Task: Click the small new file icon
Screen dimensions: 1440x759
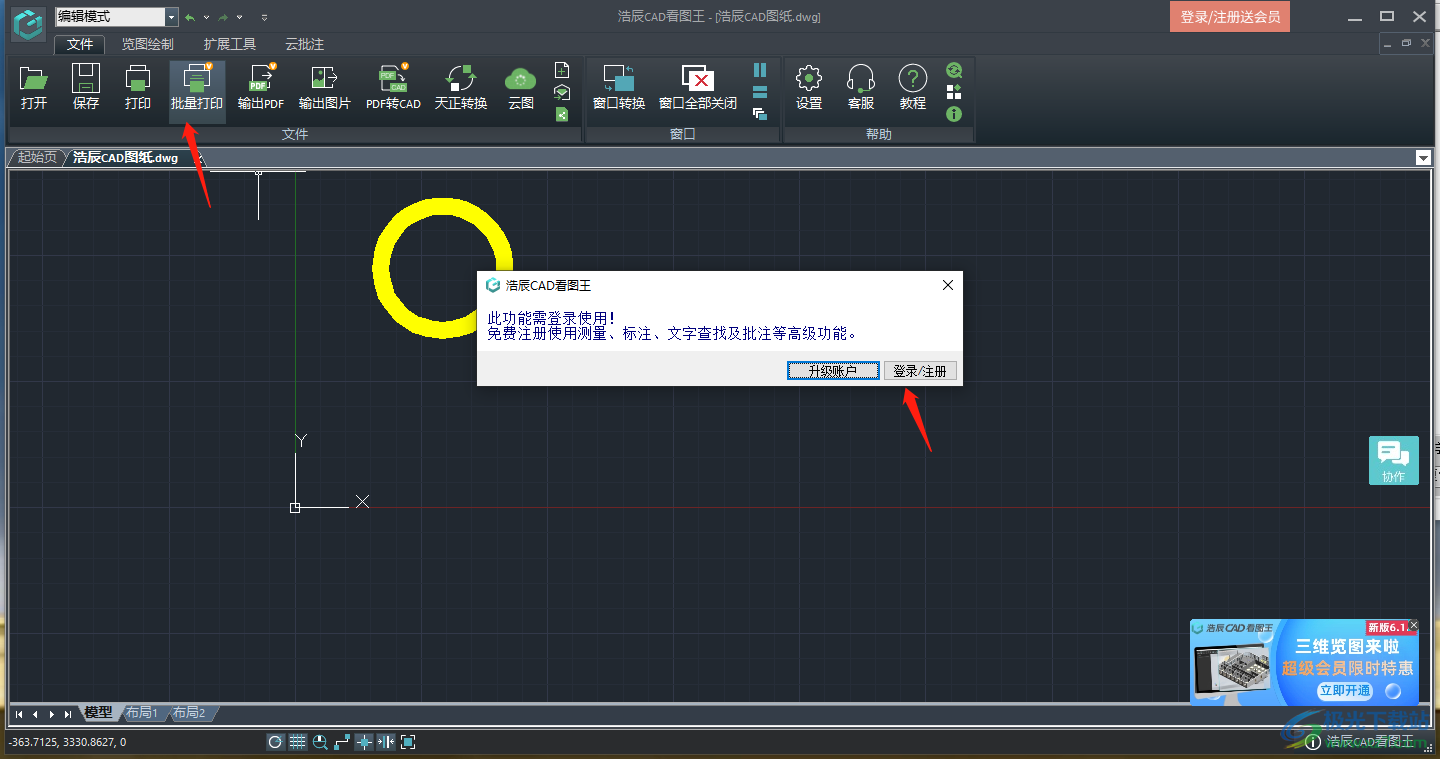Action: pos(562,70)
